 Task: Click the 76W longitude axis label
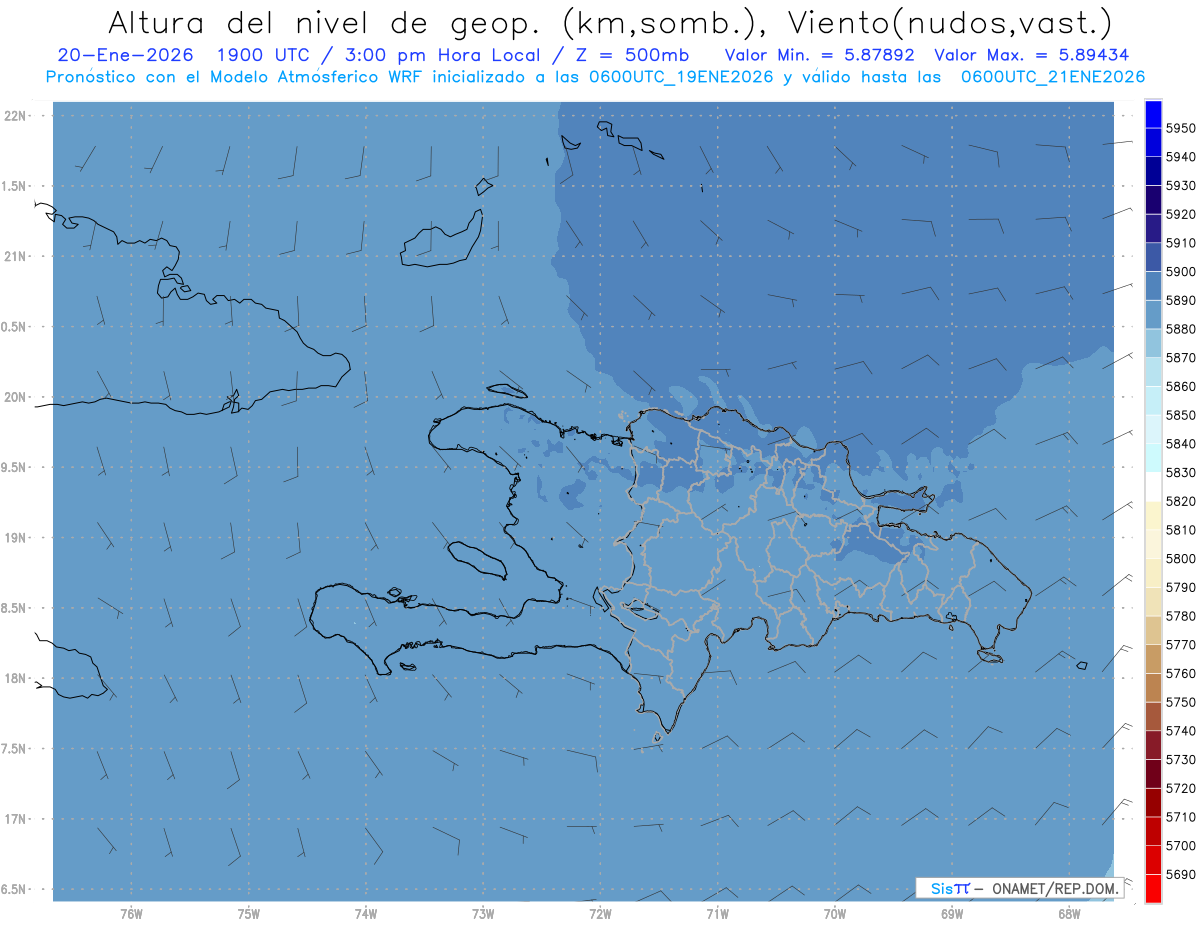[131, 913]
